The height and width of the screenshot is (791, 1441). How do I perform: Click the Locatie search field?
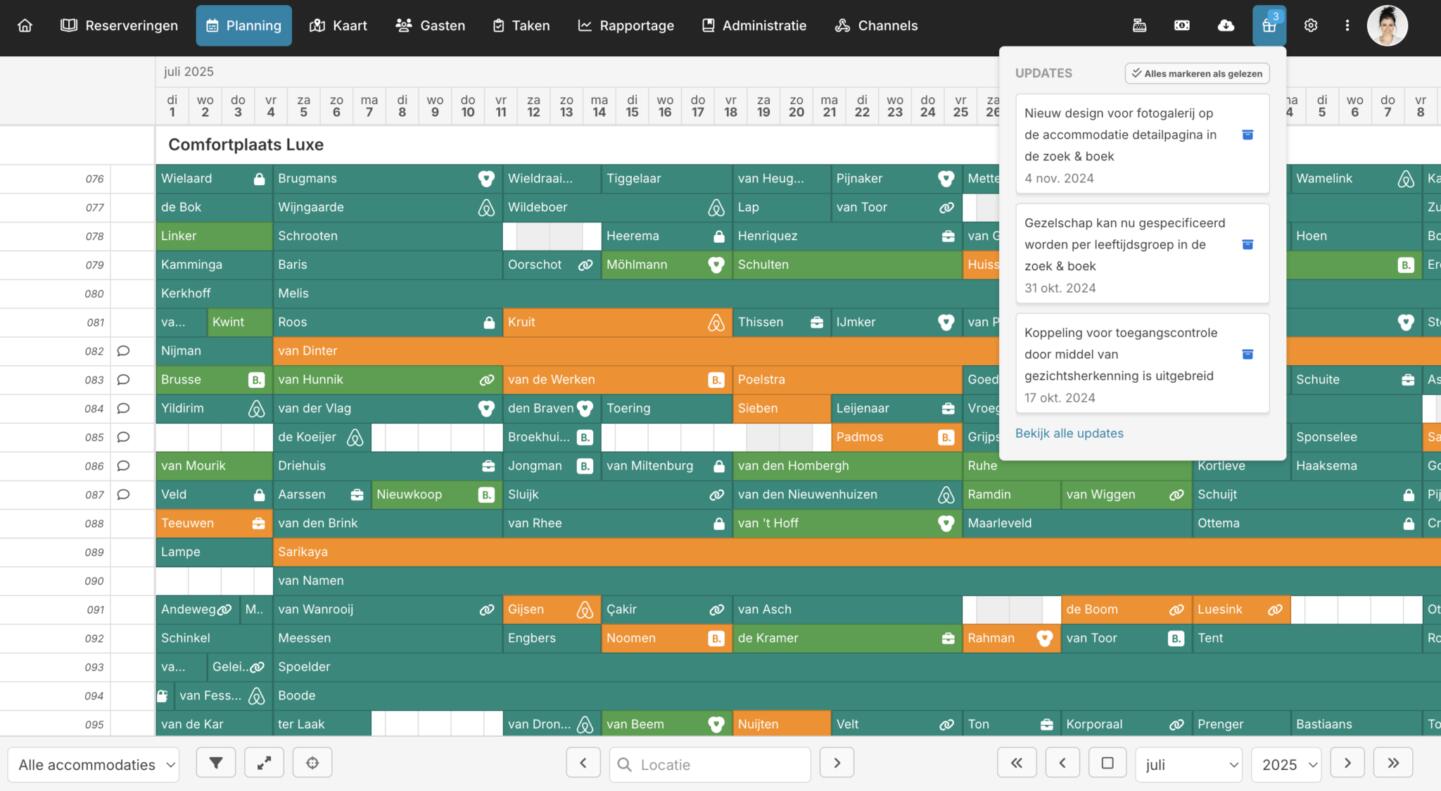pyautogui.click(x=710, y=764)
